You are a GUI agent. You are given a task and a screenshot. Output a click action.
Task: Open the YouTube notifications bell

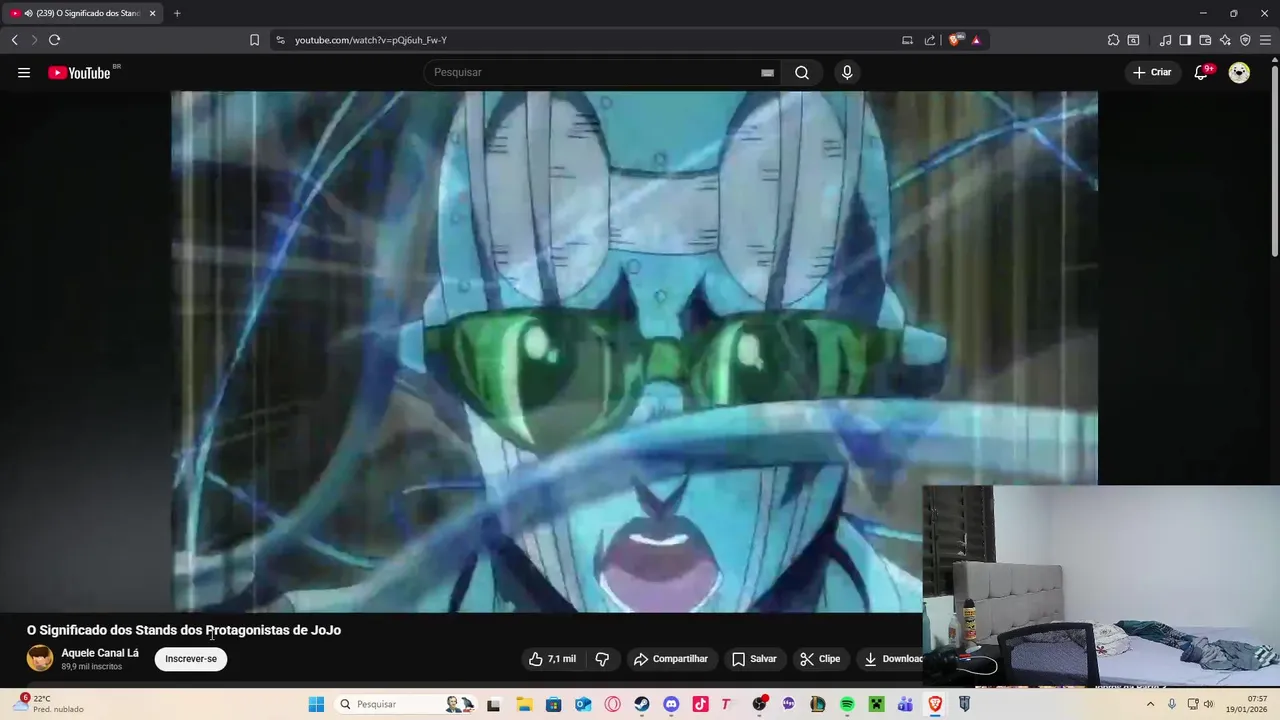[x=1201, y=72]
